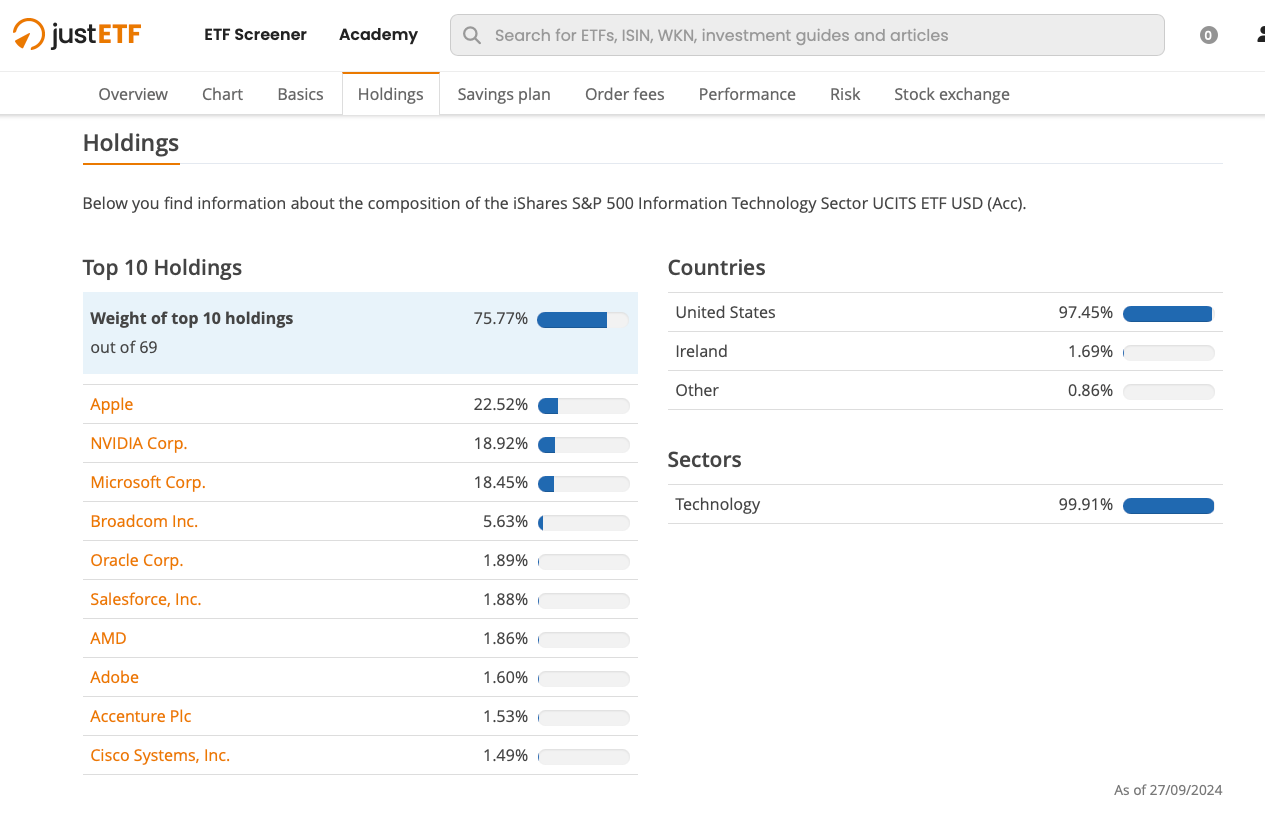The image size is (1265, 826).
Task: Open the Academy menu
Action: [x=378, y=34]
